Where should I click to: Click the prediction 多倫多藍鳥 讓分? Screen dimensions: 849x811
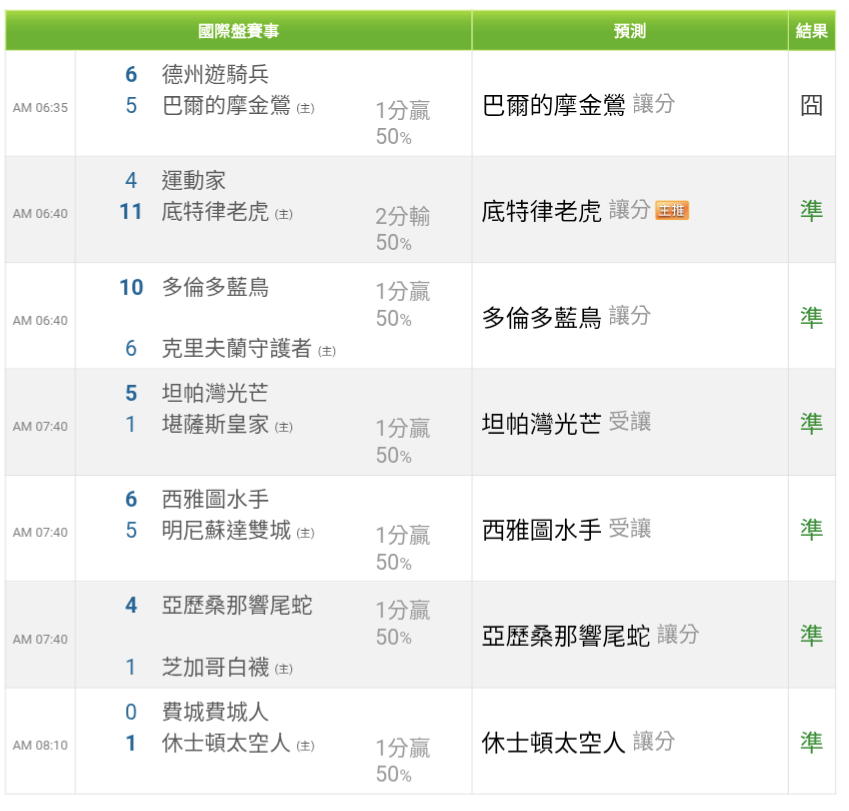566,317
